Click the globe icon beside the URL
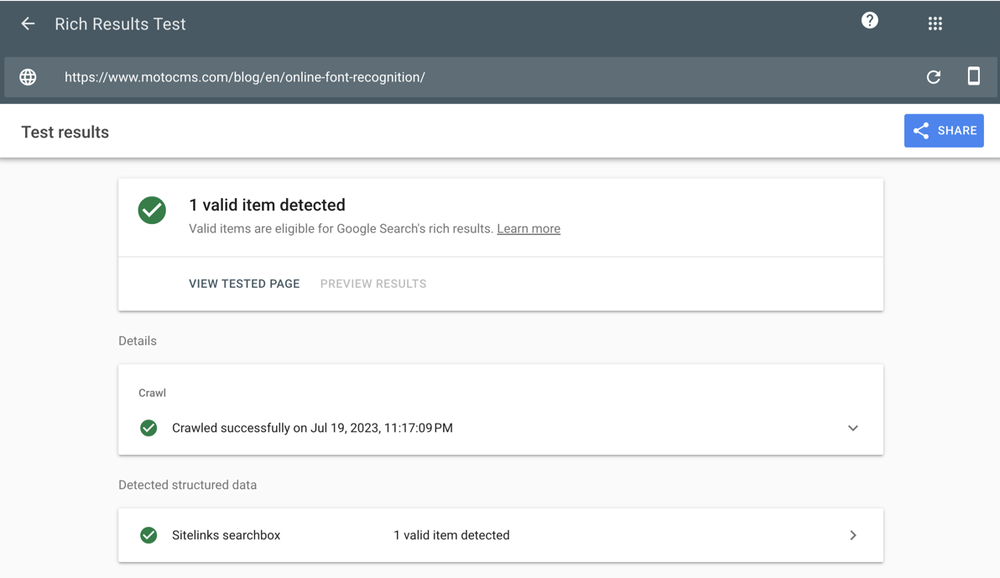This screenshot has width=1000, height=578. pyautogui.click(x=28, y=77)
